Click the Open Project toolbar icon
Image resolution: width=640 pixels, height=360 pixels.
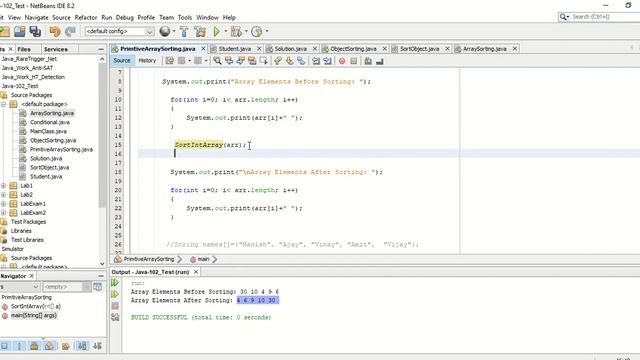coord(20,31)
